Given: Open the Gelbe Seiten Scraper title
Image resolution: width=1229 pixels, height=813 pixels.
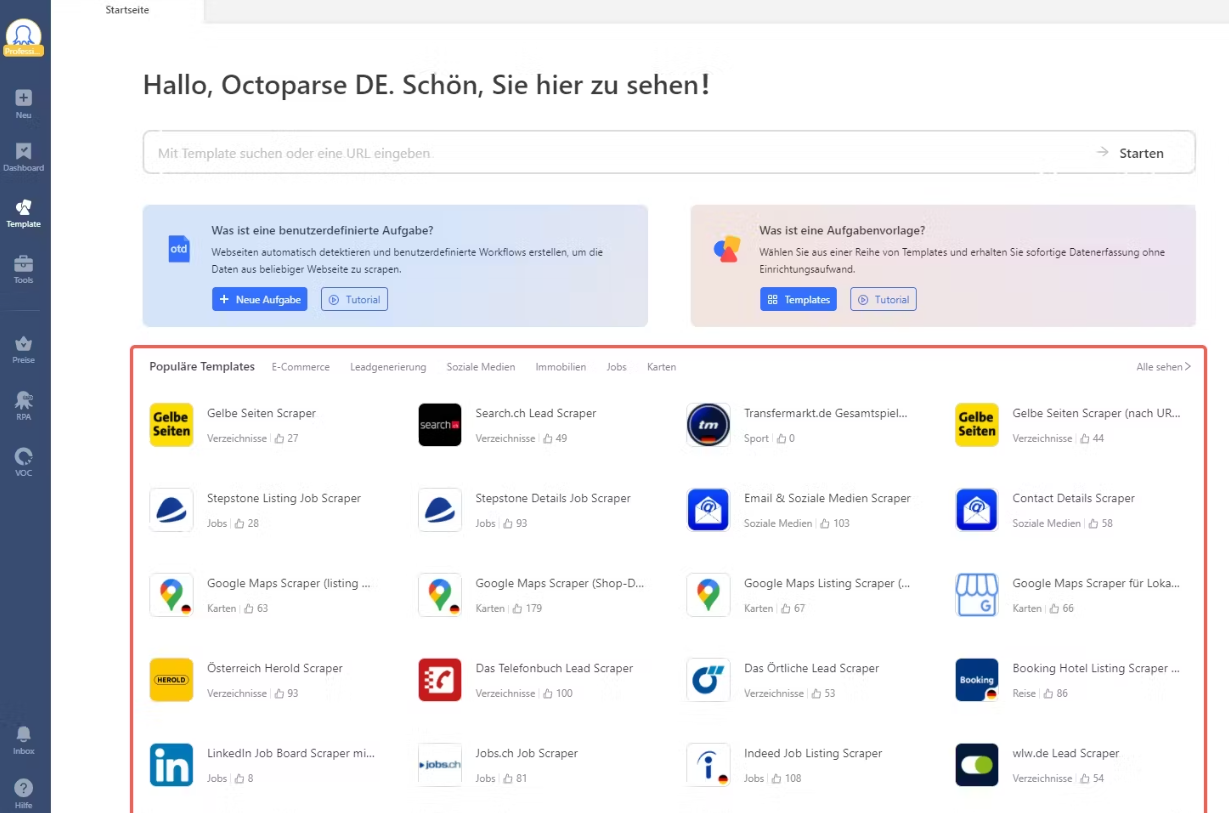Looking at the screenshot, I should (262, 413).
